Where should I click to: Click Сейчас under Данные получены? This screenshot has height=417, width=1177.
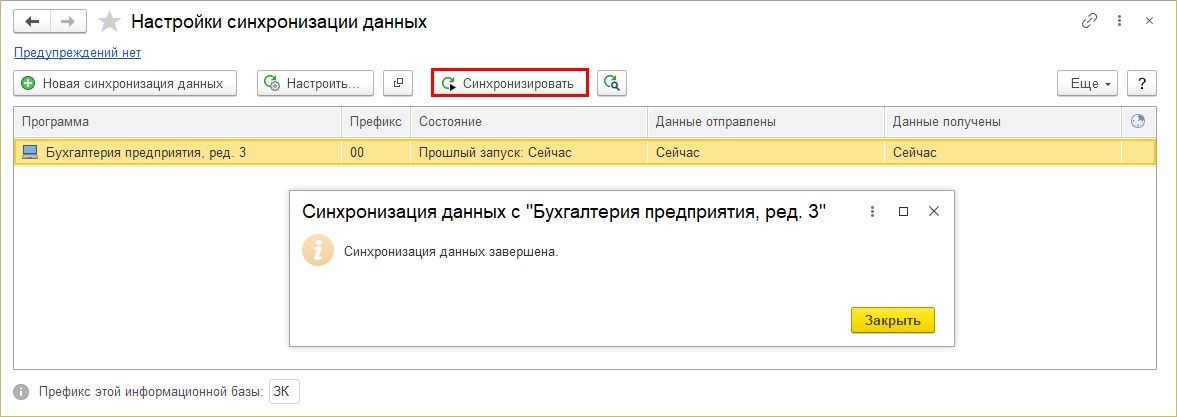click(x=1003, y=152)
